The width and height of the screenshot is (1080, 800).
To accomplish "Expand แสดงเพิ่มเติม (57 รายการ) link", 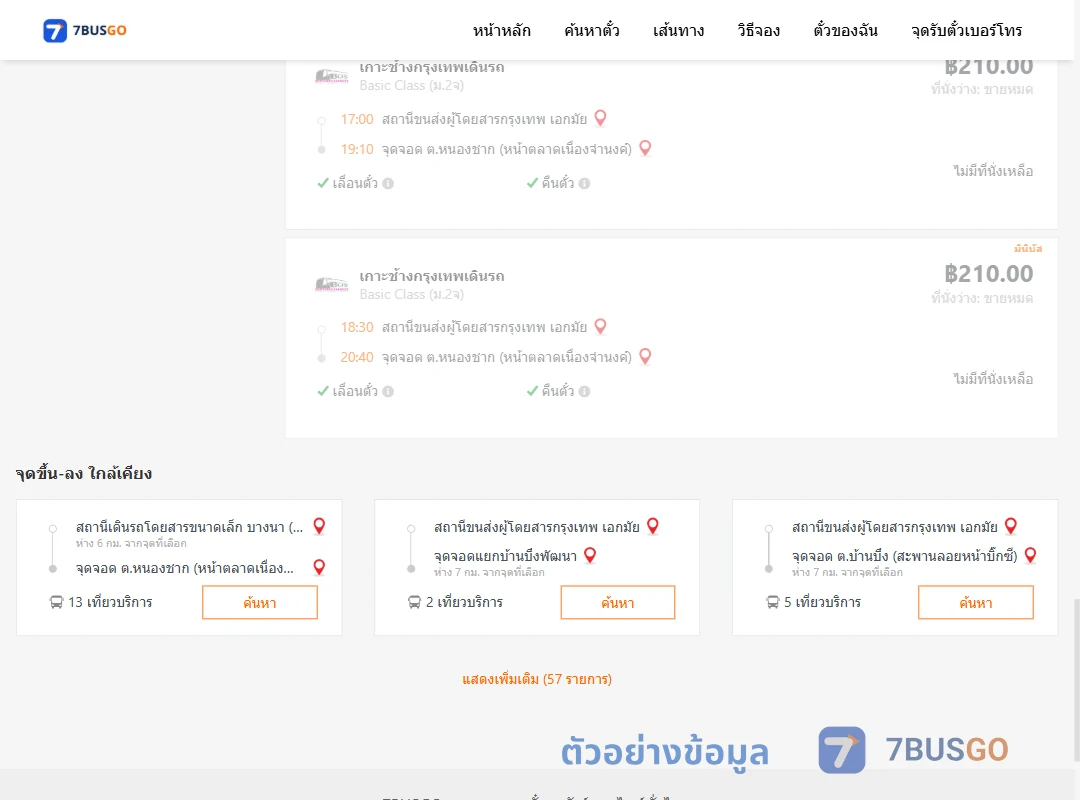I will coord(537,679).
